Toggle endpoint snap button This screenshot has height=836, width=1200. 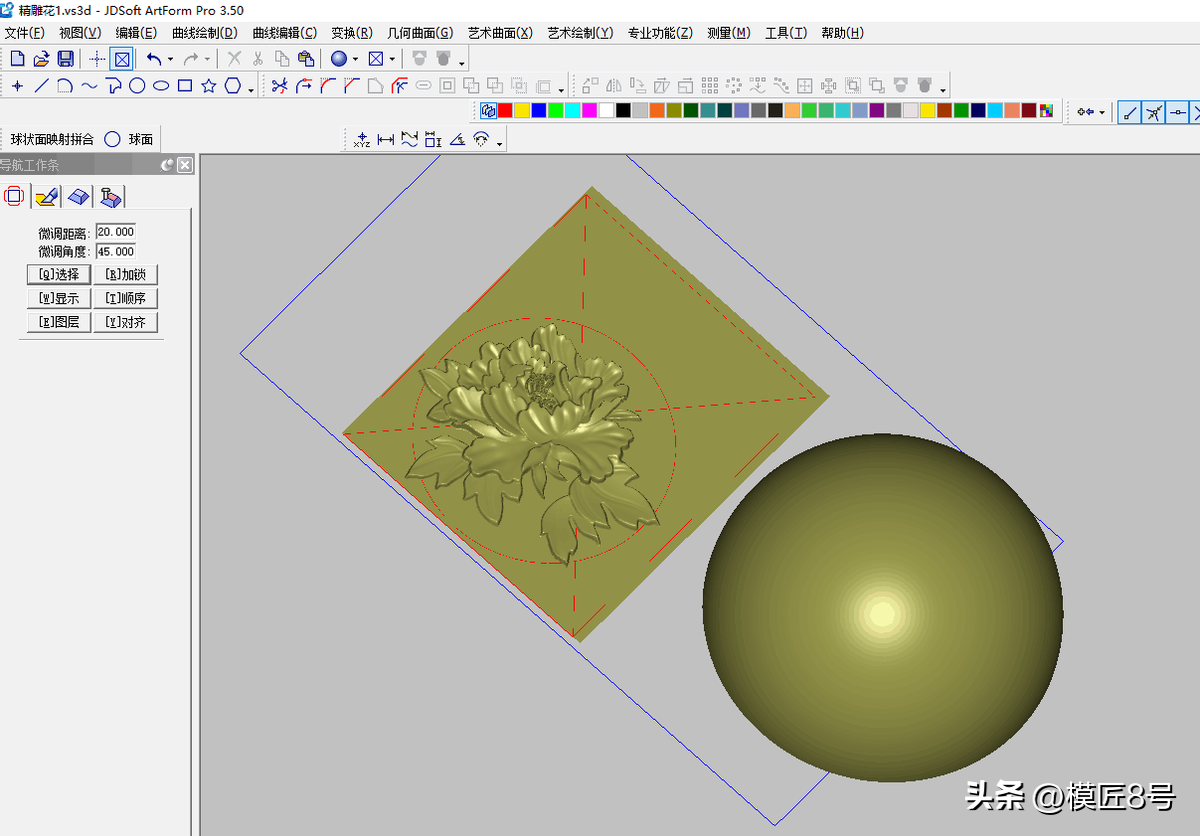point(1130,112)
